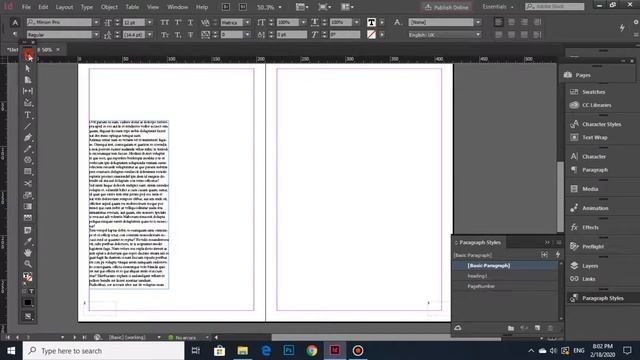Select the Hand tool
640x360 pixels.
(x=27, y=253)
